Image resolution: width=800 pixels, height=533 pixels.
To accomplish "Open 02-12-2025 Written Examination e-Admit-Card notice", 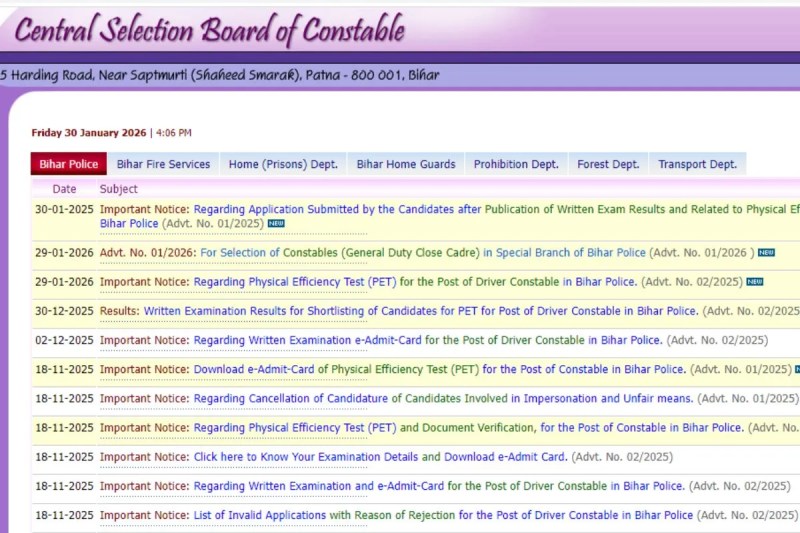I will (428, 340).
